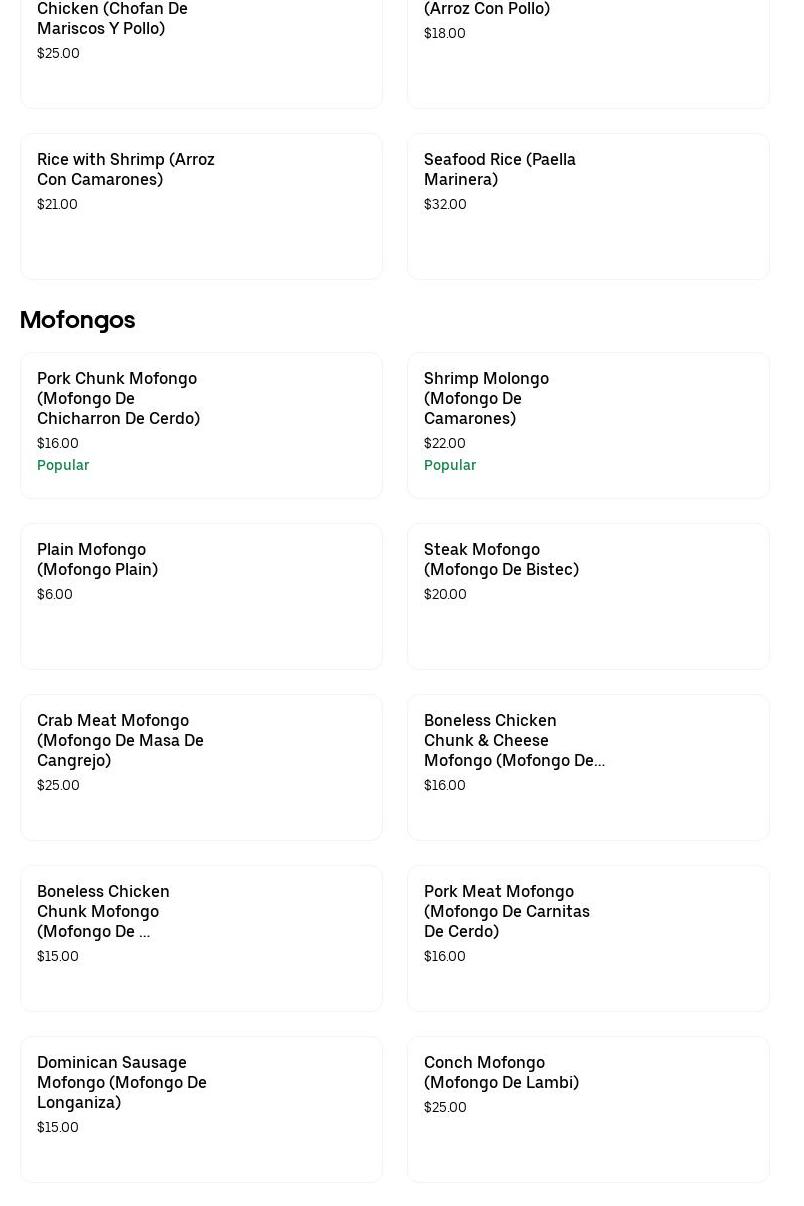Open the Pork Chunk Mofongo item
This screenshot has height=1206, width=804.
pyautogui.click(x=201, y=424)
